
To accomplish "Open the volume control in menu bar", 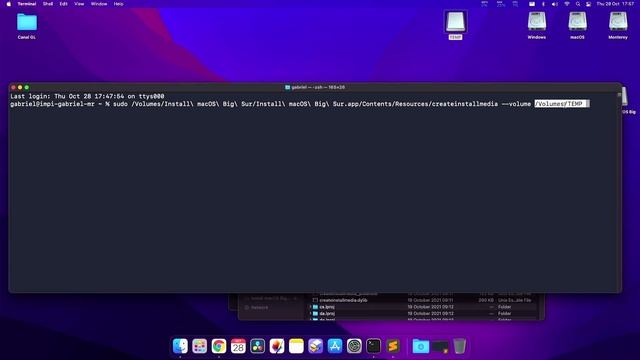I will tap(555, 4).
